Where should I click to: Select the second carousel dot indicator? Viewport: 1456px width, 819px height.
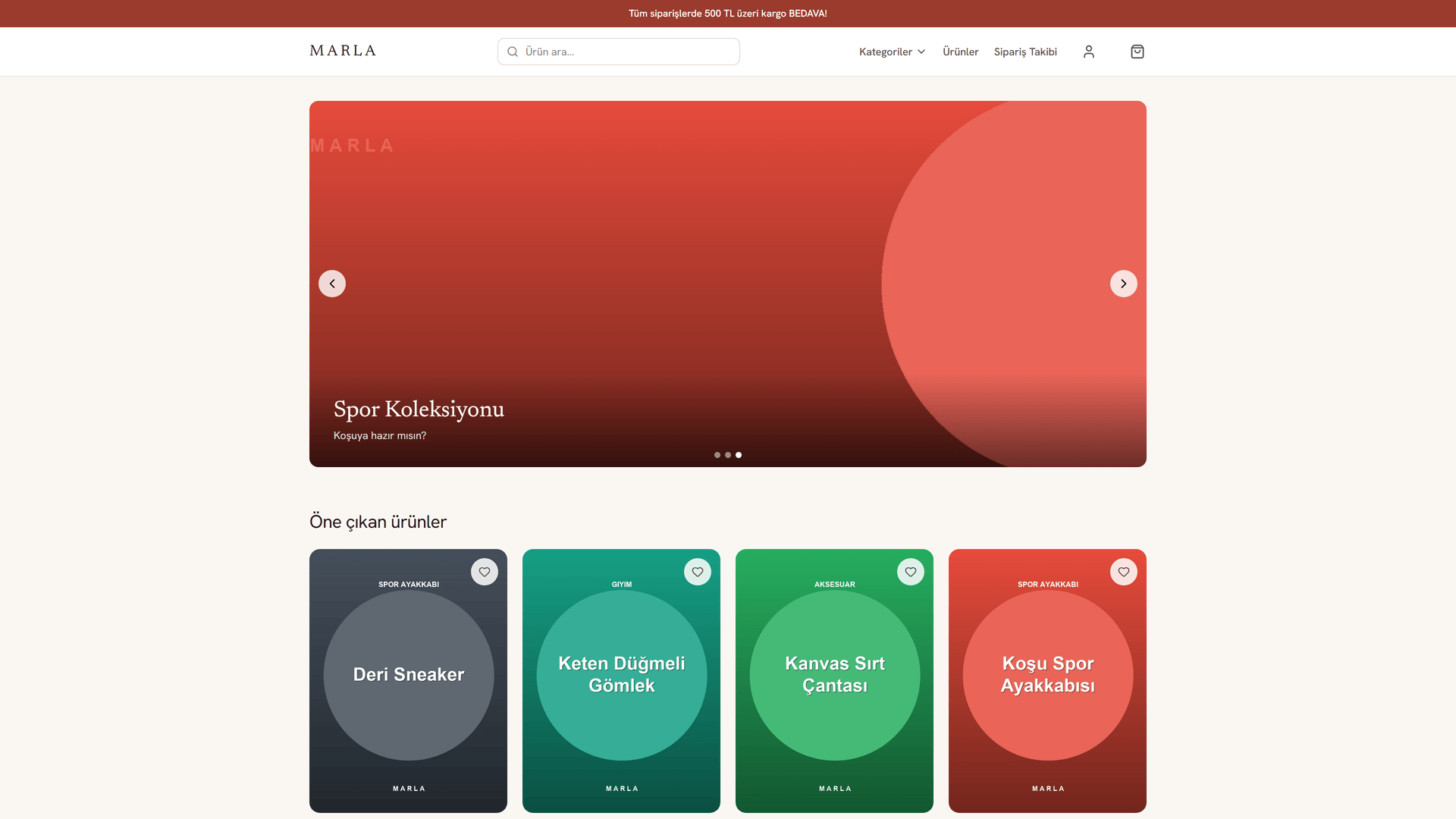728,455
